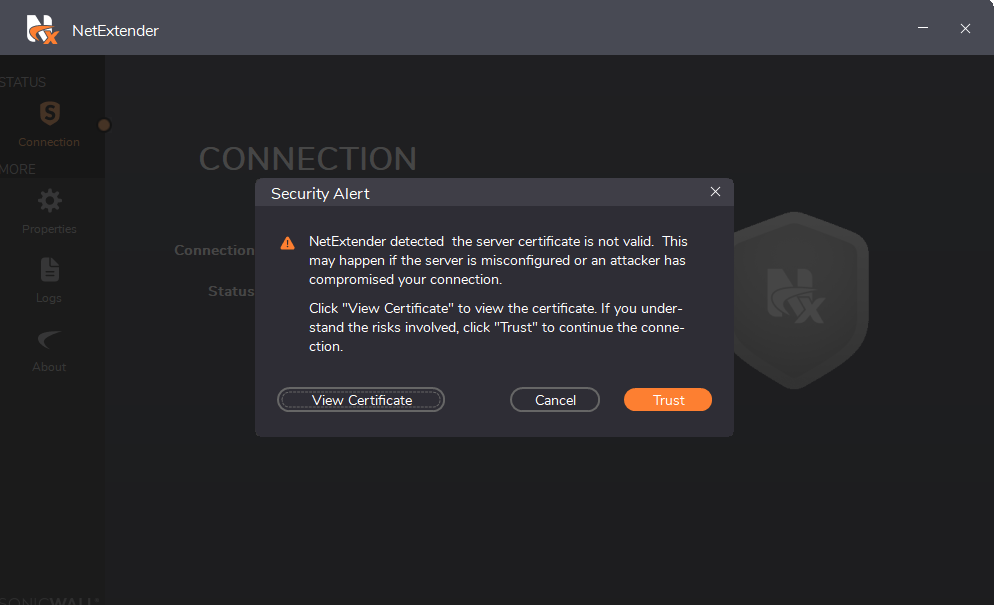Trust the server certificate
1008x605 pixels.
tap(668, 400)
